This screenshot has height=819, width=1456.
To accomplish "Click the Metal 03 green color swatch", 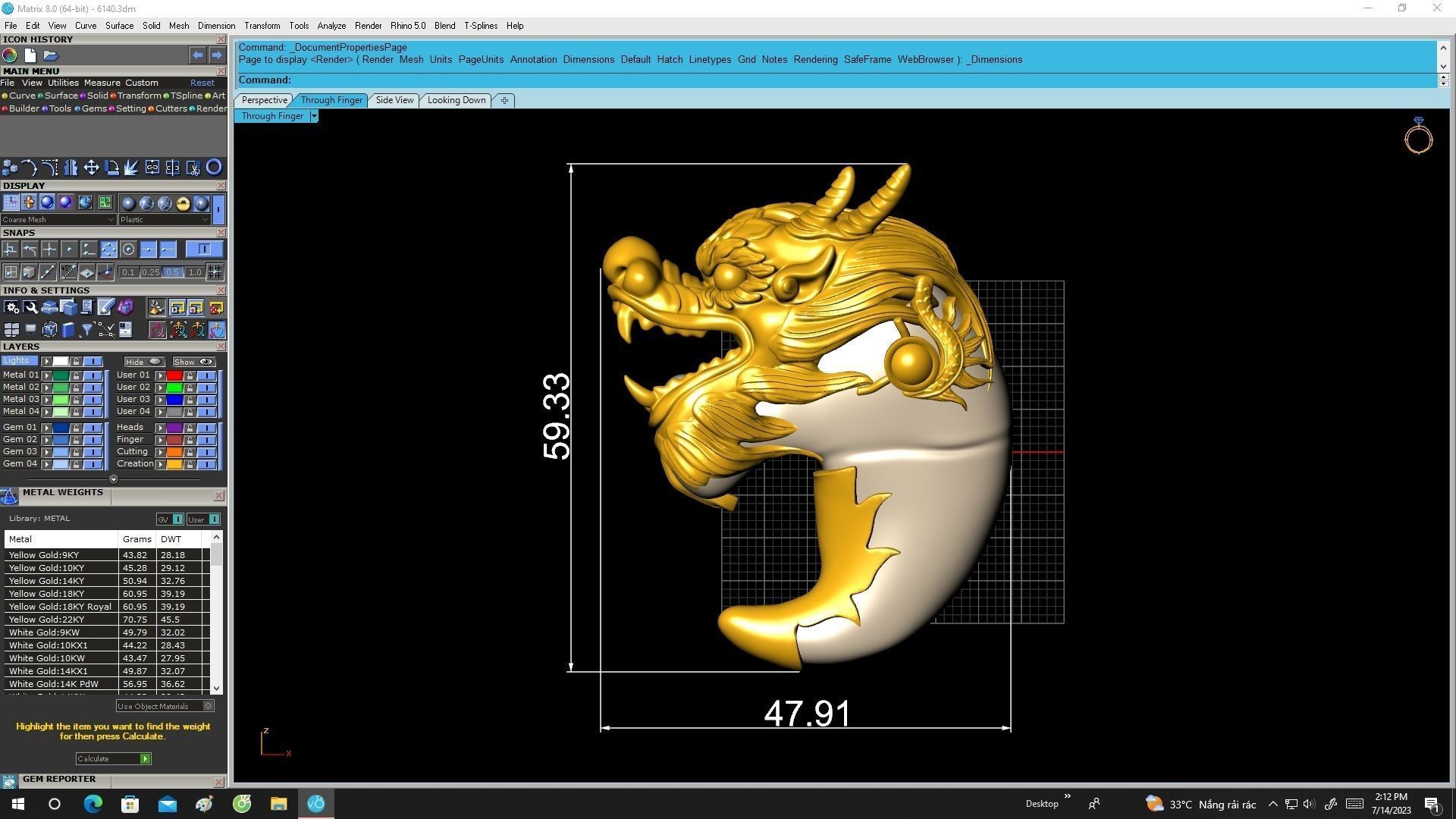I will 61,400.
